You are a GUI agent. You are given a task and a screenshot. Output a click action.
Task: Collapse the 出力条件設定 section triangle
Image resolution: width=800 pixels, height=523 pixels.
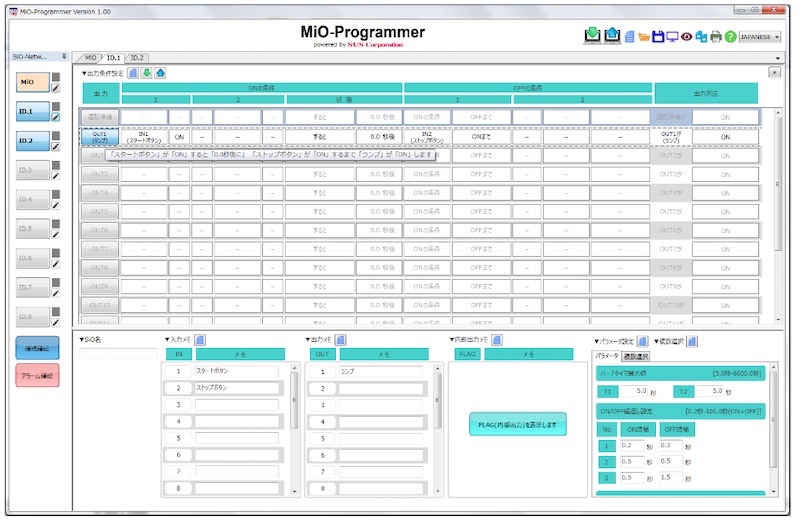click(x=84, y=72)
